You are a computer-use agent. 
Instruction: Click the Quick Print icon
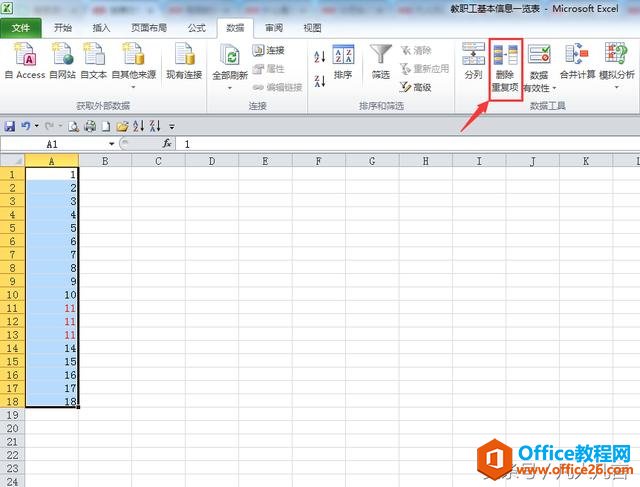(x=90, y=127)
